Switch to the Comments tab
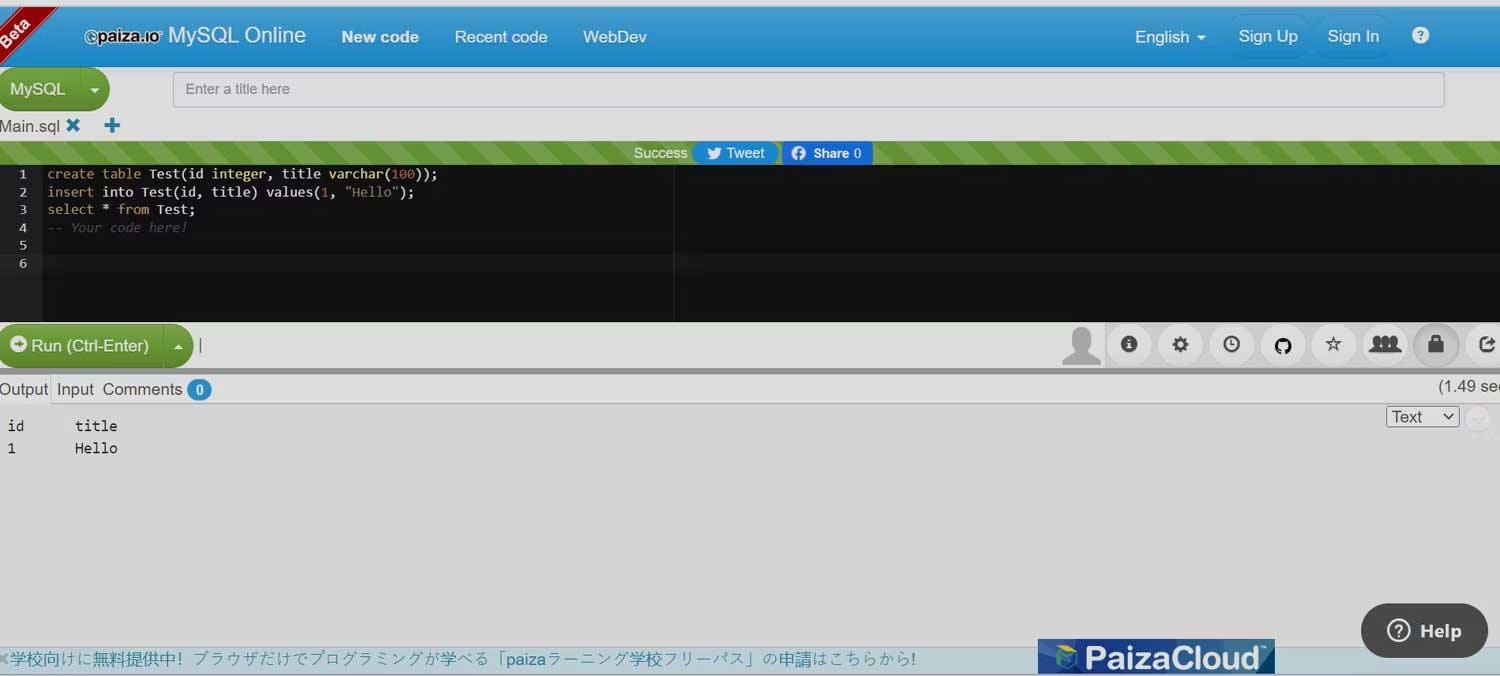 coord(142,389)
